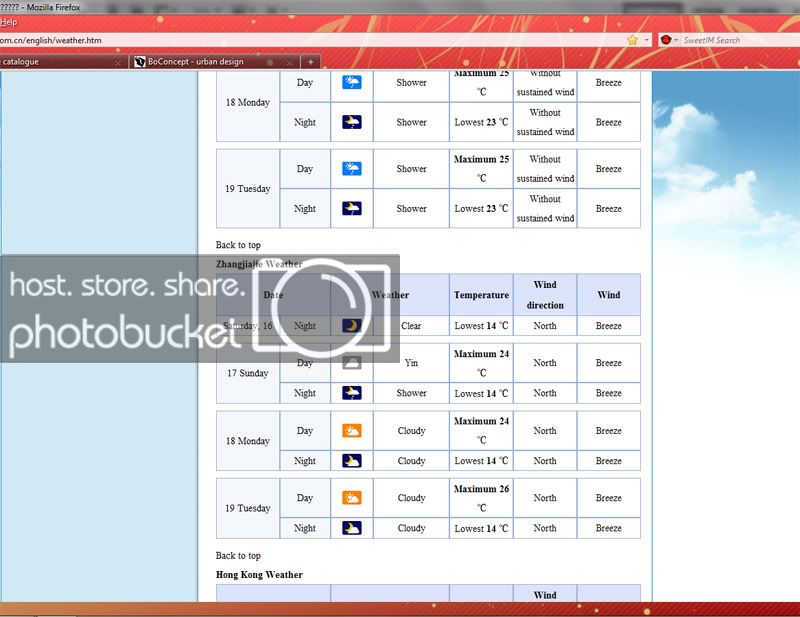Screen dimensions: 800x617
Task: Click Back to top above Zhangjiajie Weather
Action: coord(238,245)
